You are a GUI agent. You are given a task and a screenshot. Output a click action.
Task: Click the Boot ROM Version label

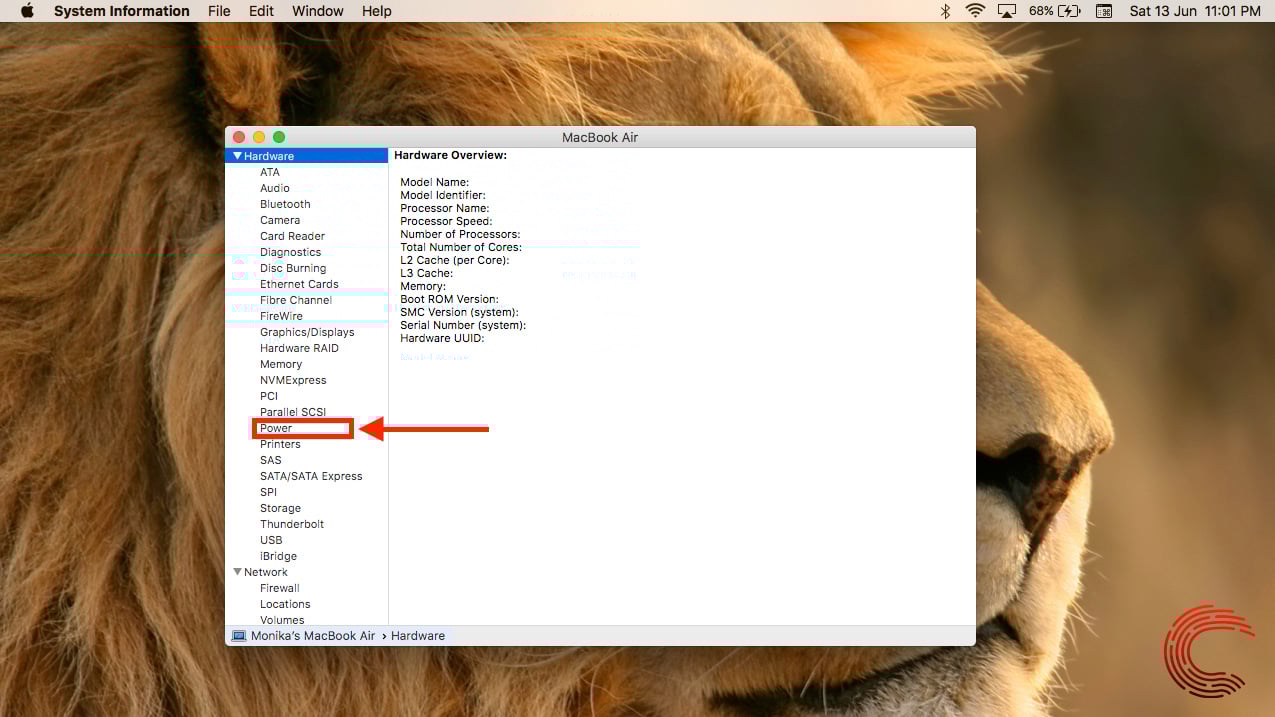click(449, 299)
